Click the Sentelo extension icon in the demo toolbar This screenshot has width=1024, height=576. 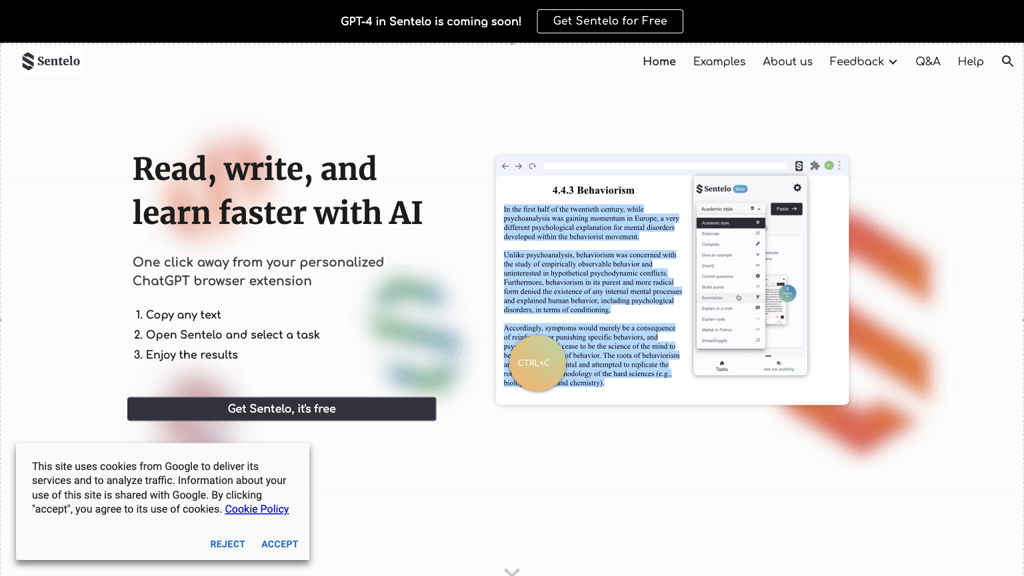click(x=799, y=166)
